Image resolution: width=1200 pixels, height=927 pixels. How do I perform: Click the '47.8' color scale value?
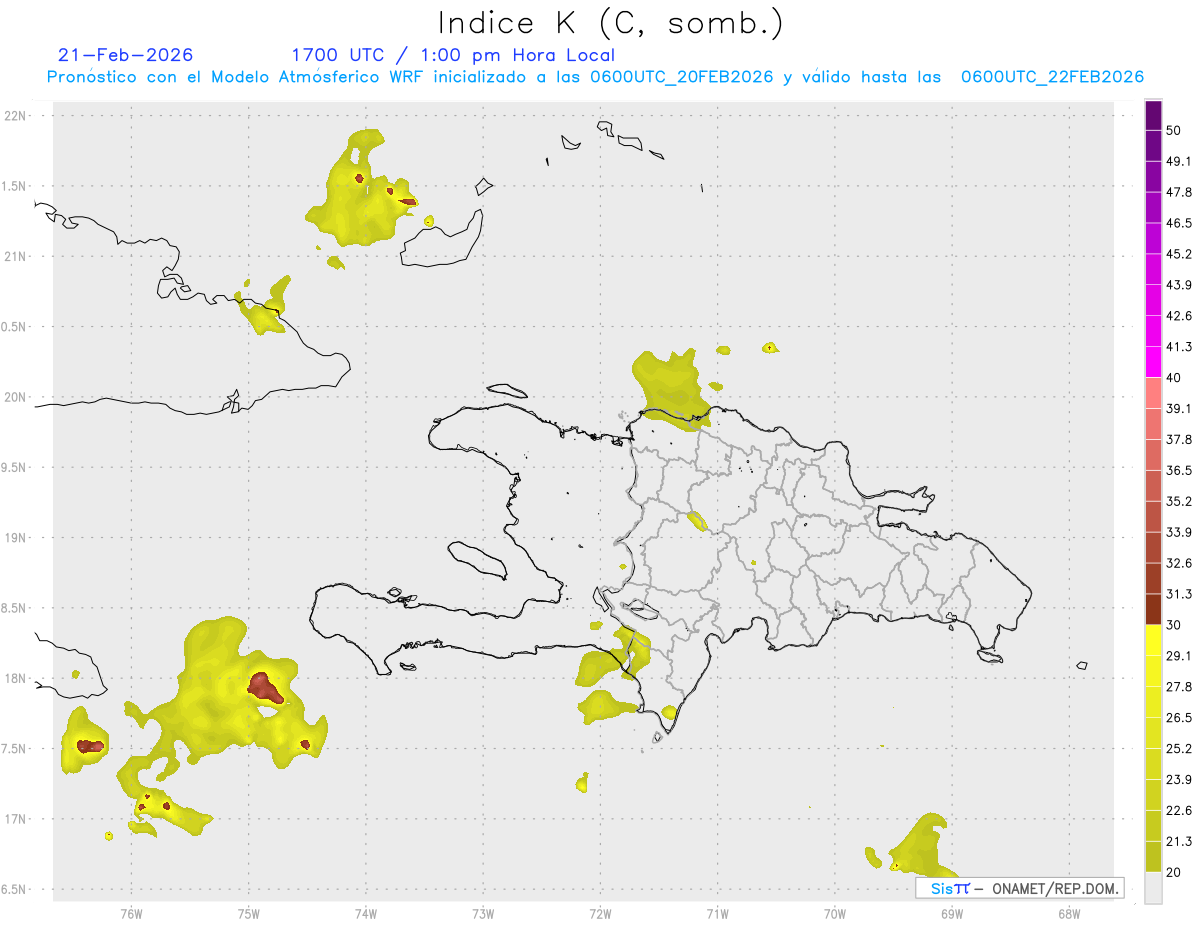[1178, 192]
